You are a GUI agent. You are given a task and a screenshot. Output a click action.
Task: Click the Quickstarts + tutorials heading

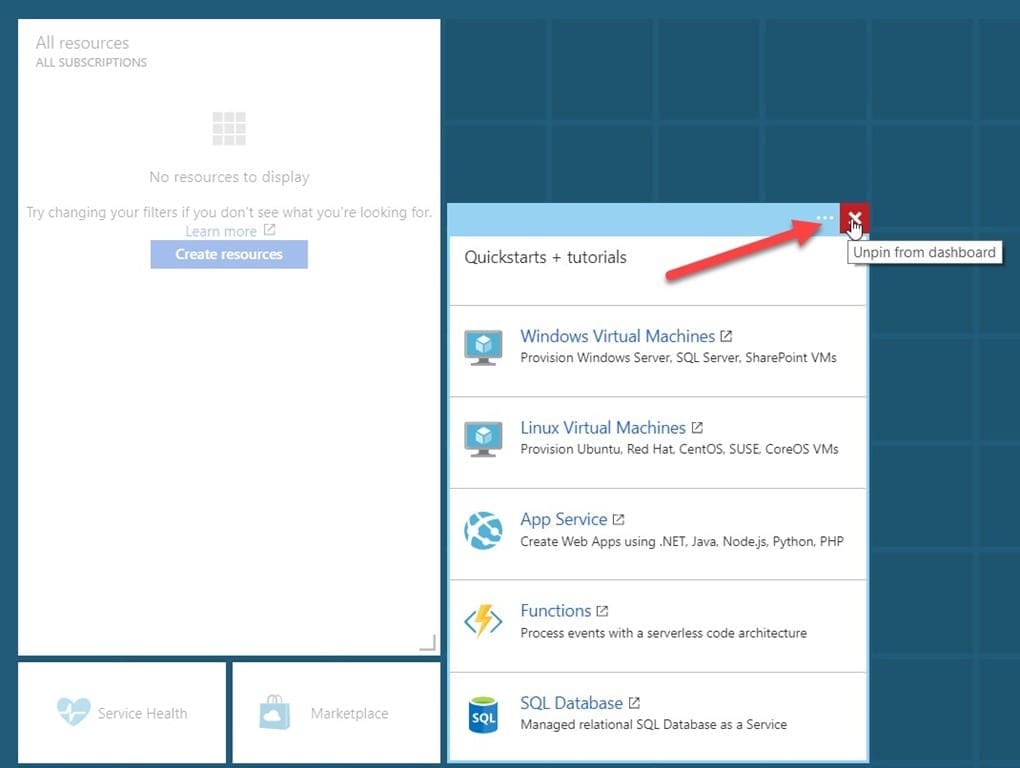(545, 258)
